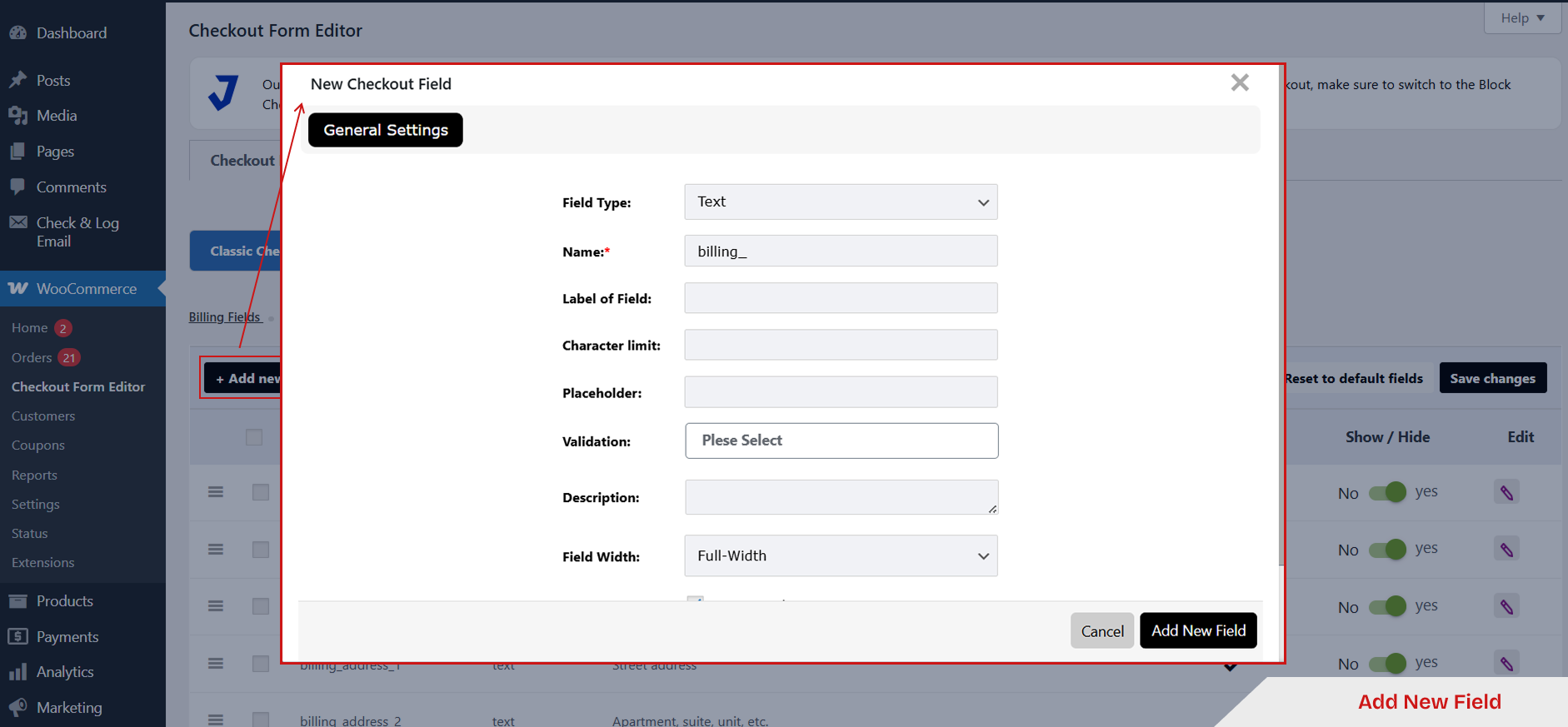Open the Checkout tab
Viewport: 1568px width, 727px height.
(237, 160)
